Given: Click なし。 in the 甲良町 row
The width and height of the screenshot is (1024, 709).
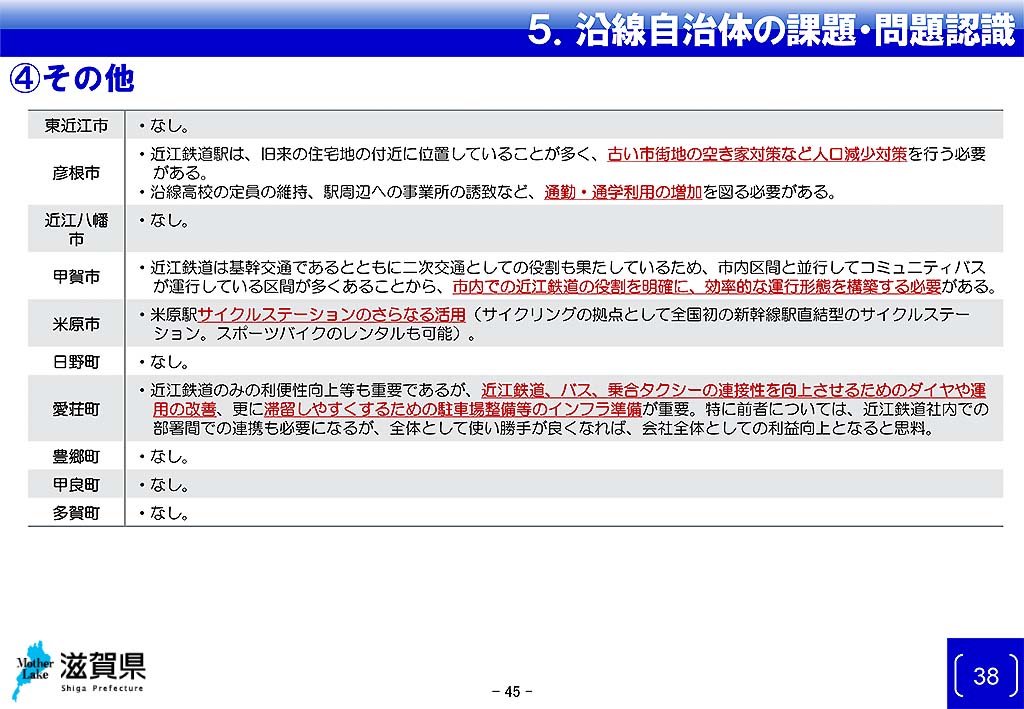Looking at the screenshot, I should pos(169,485).
